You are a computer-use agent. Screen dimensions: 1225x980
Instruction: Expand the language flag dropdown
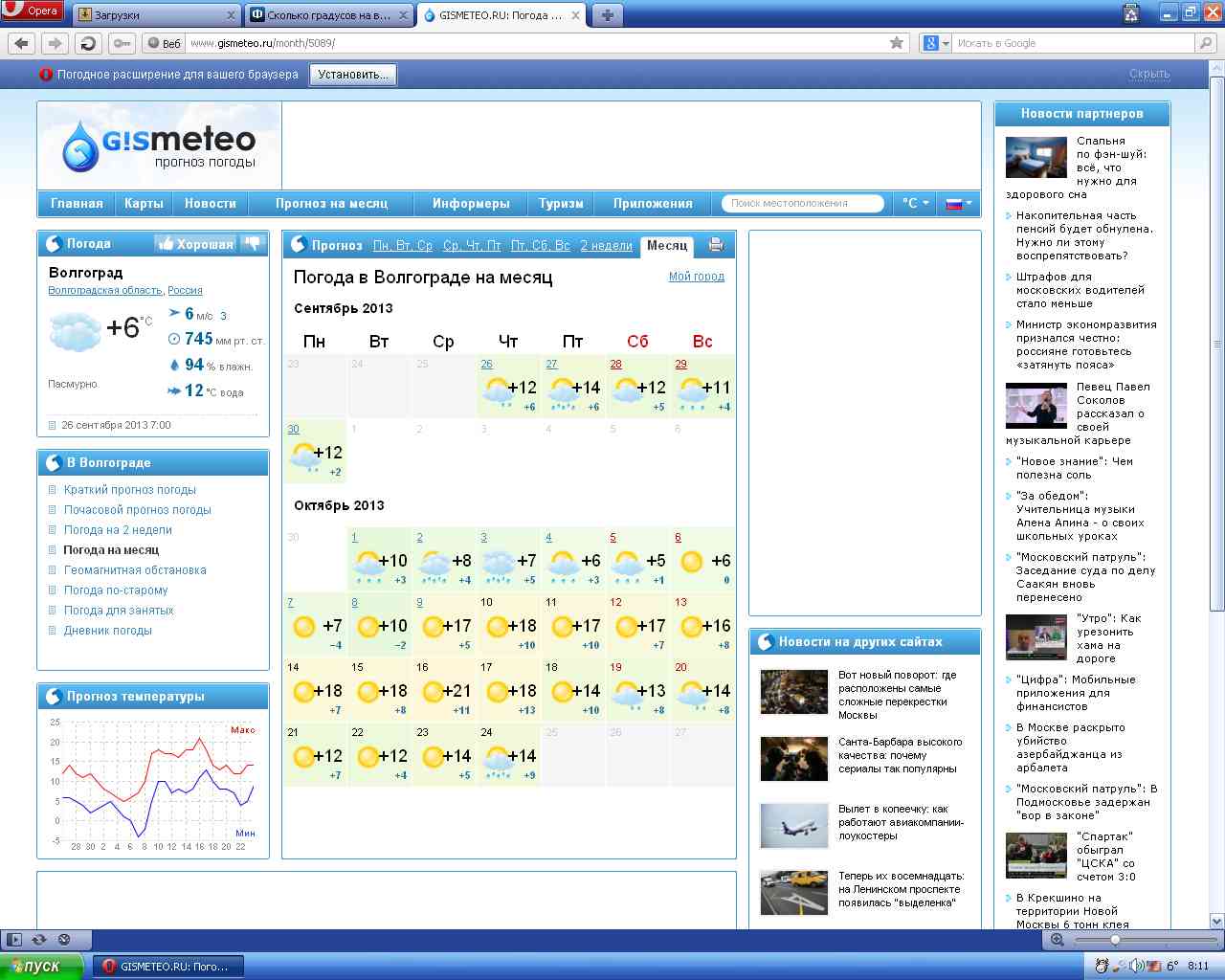tap(958, 203)
